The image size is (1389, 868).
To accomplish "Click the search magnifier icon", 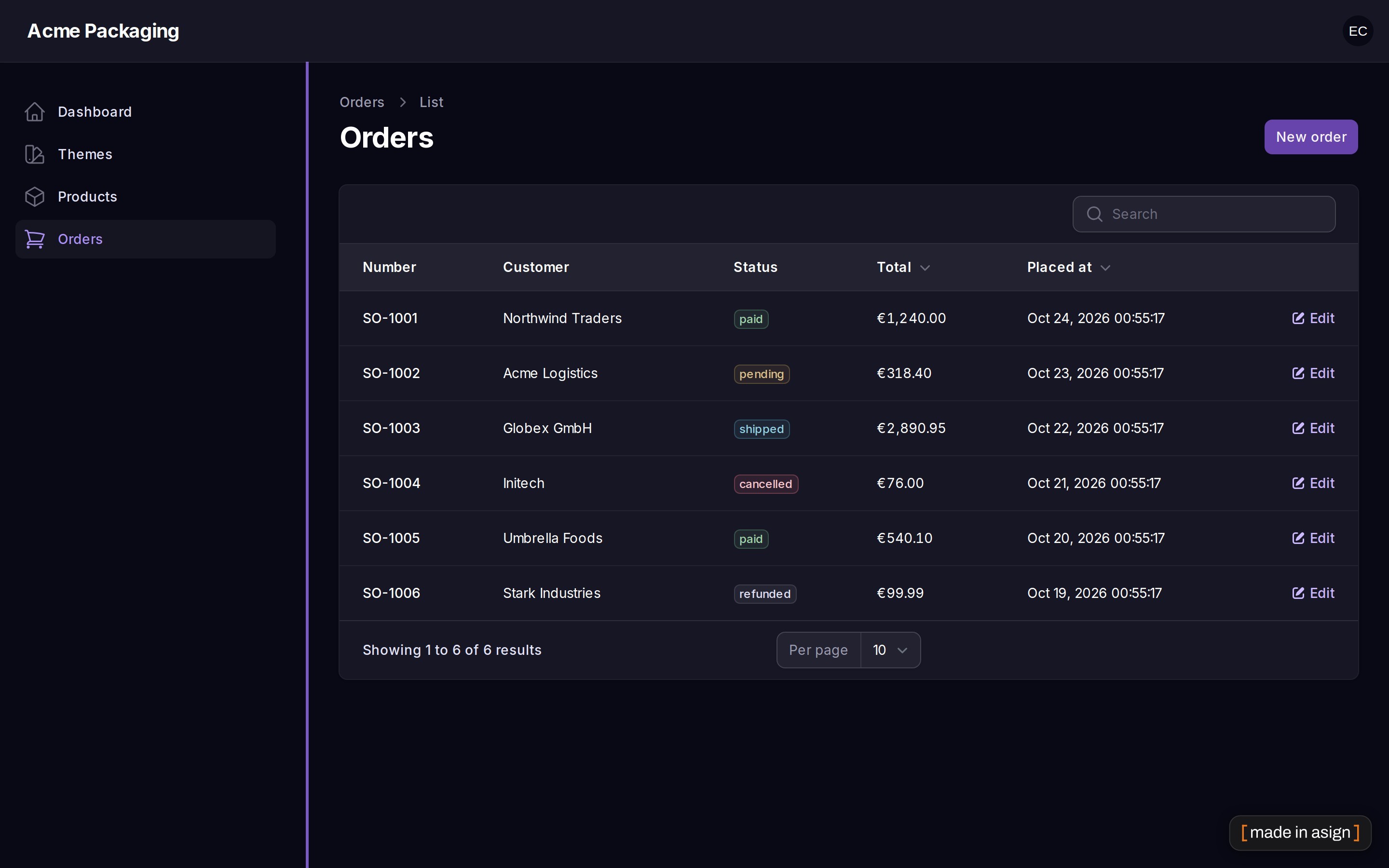I will pyautogui.click(x=1094, y=214).
